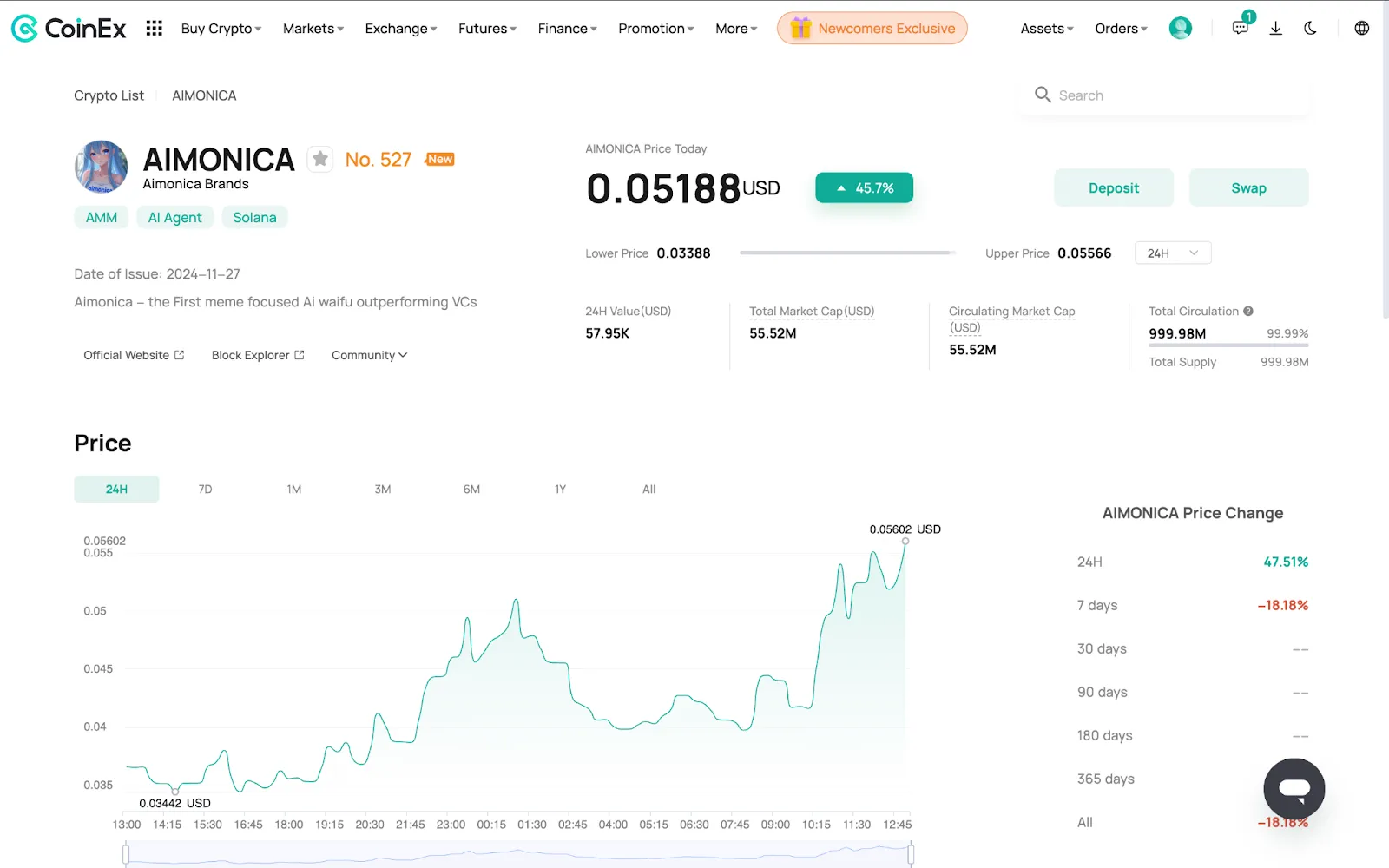Click the chart range slider right handle
Viewport: 1389px width, 868px height.
(911, 854)
